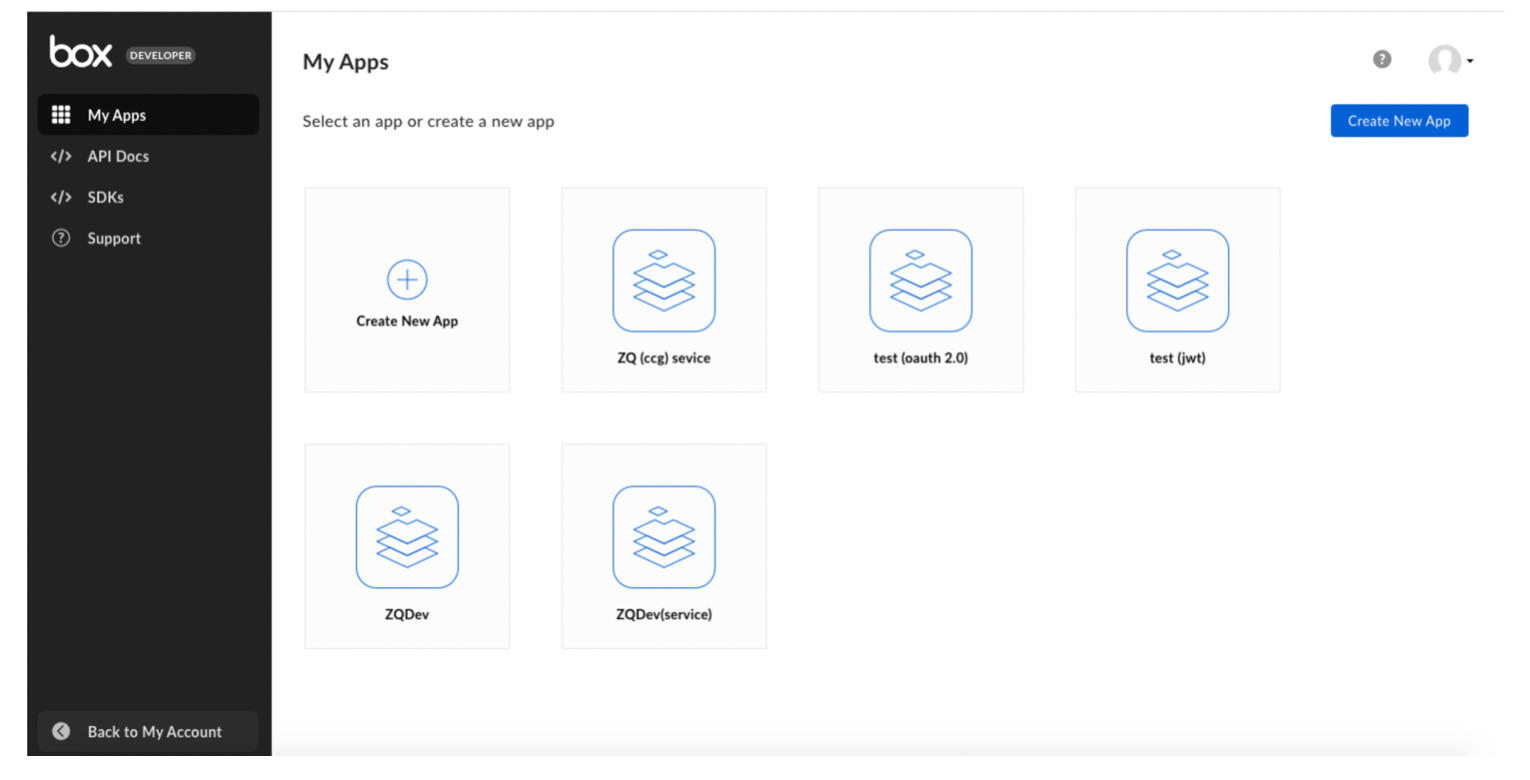Click the ZQDev app icon
Viewport: 1530px width, 780px height.
(x=407, y=537)
